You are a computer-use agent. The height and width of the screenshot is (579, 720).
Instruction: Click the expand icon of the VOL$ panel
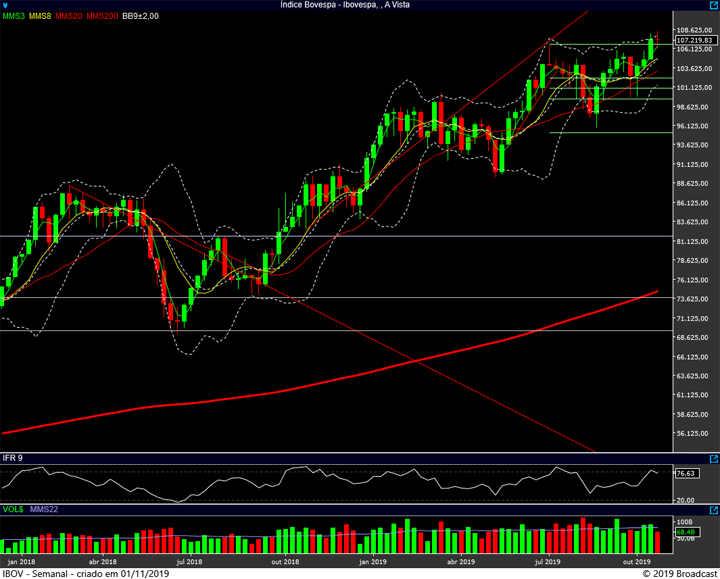point(712,508)
